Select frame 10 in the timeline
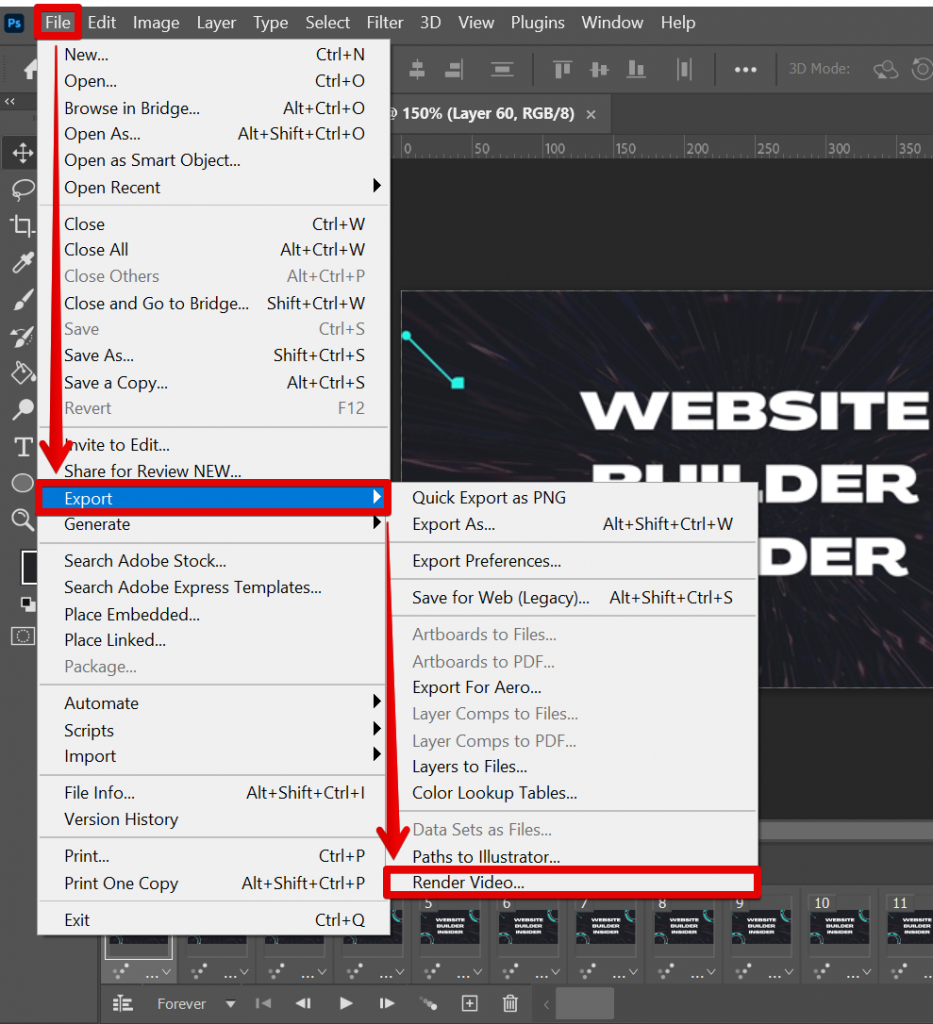Screen dimensions: 933x1024 coord(841,928)
